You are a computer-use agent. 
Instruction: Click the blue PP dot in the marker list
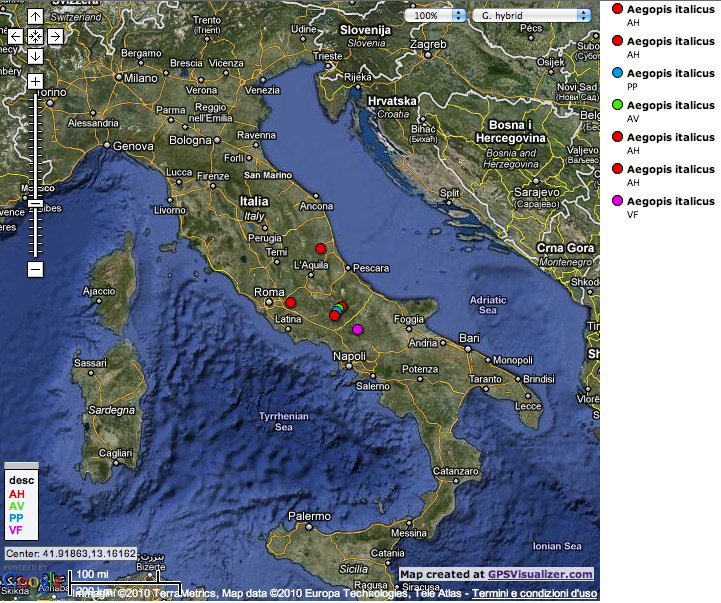click(x=617, y=73)
